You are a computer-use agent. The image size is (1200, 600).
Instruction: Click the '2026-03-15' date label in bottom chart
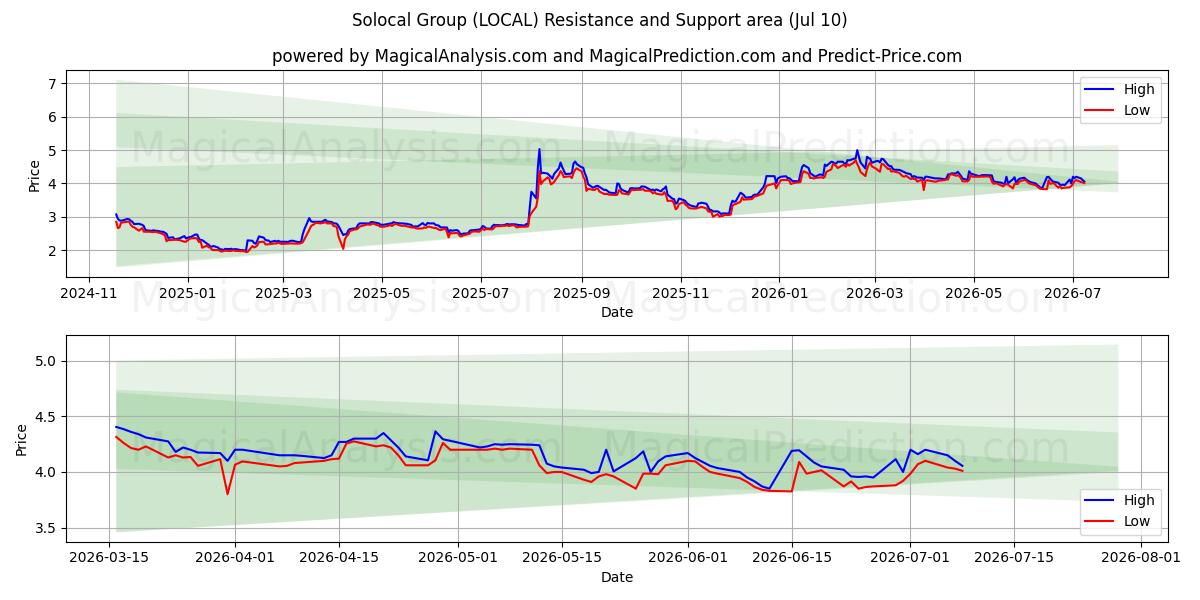[109, 559]
